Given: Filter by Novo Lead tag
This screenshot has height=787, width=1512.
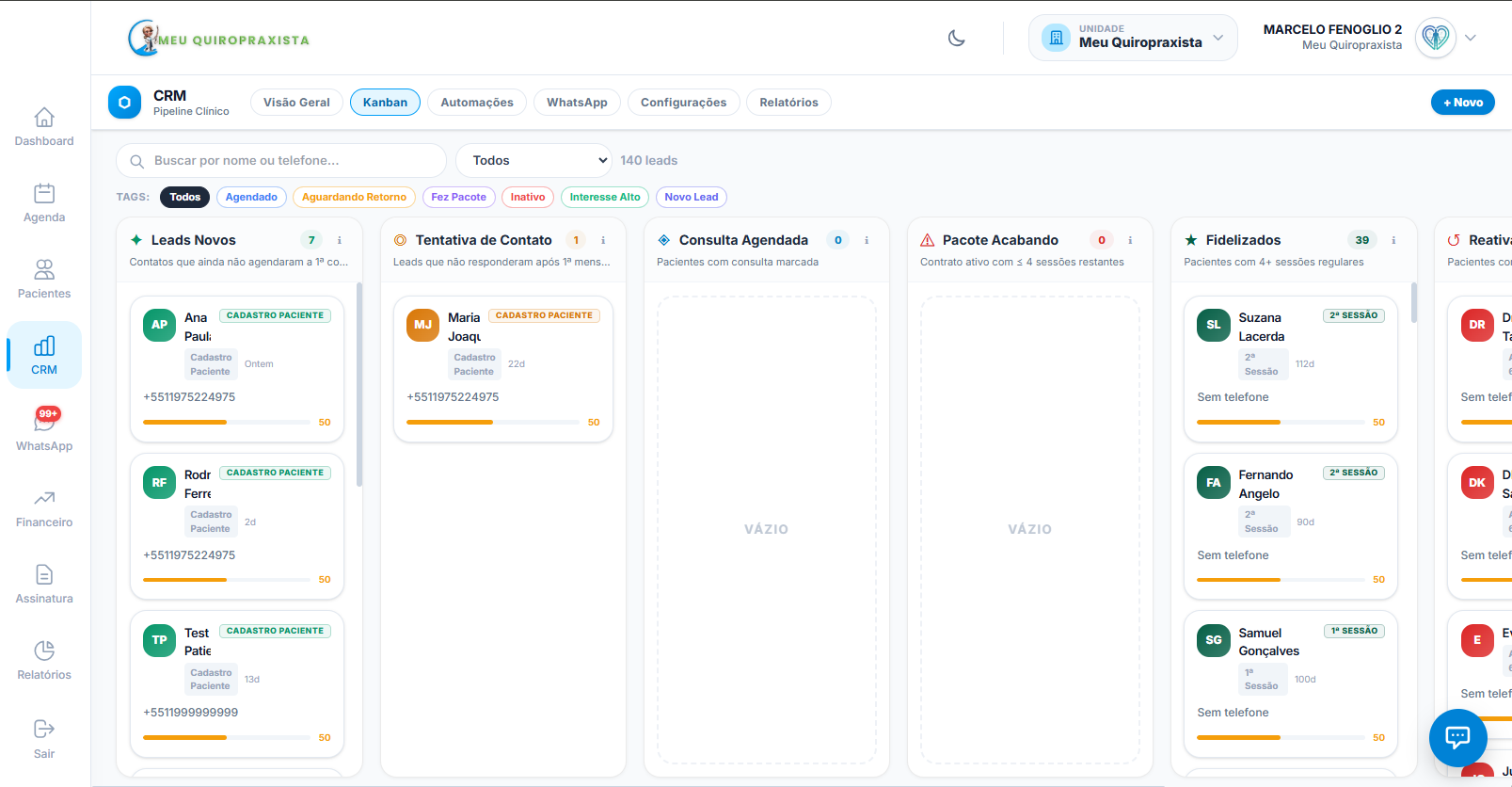Looking at the screenshot, I should (x=692, y=197).
